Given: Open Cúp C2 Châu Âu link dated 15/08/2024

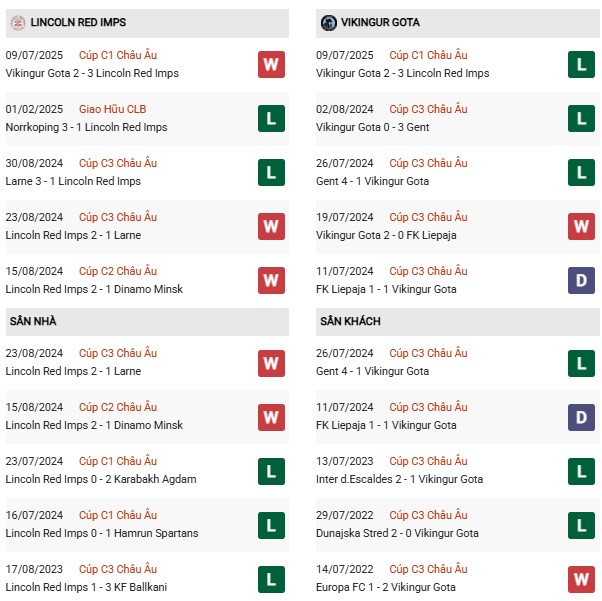Looking at the screenshot, I should coord(118,271).
